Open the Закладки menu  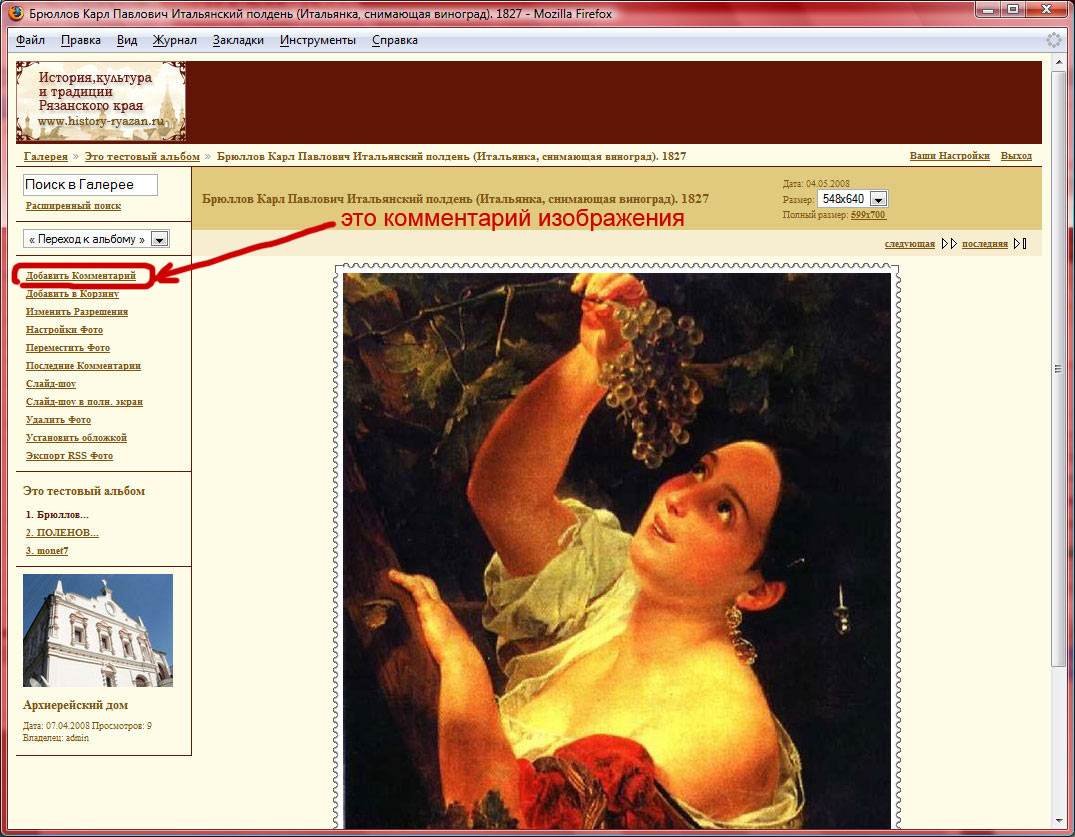click(x=238, y=40)
